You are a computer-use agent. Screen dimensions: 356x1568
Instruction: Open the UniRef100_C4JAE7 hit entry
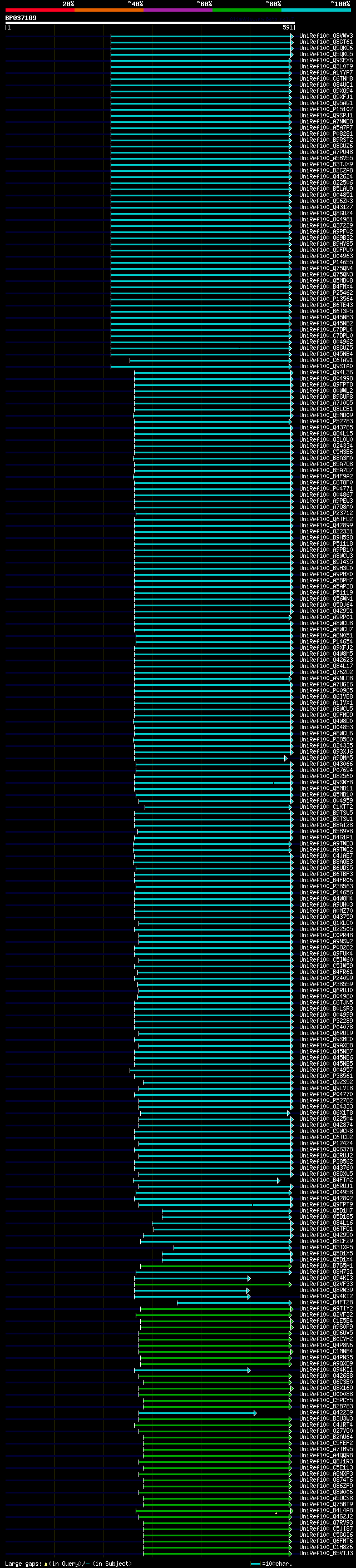325,856
